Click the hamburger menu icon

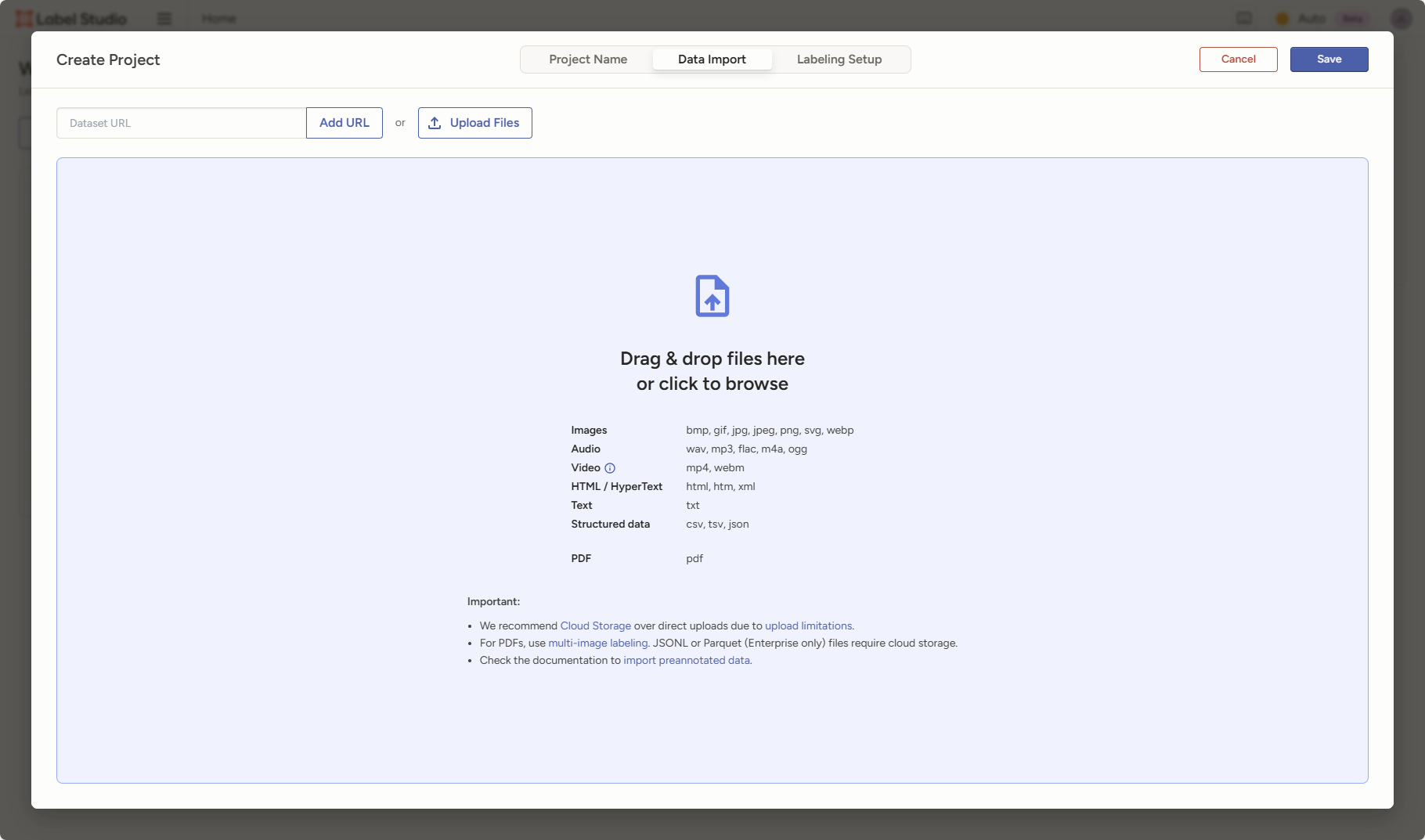click(164, 19)
